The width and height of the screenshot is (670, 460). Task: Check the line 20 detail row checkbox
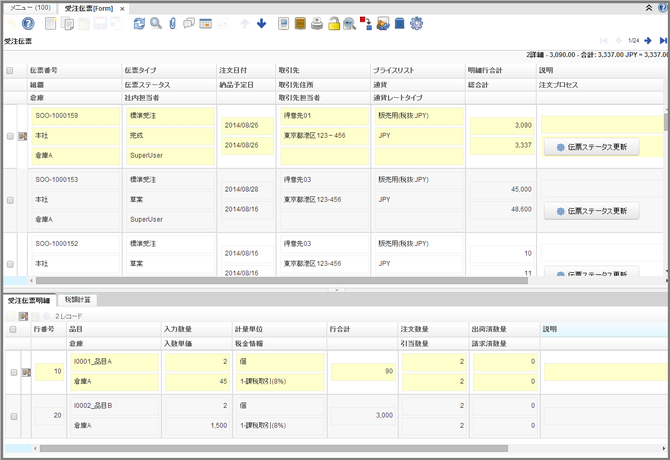pyautogui.click(x=14, y=416)
